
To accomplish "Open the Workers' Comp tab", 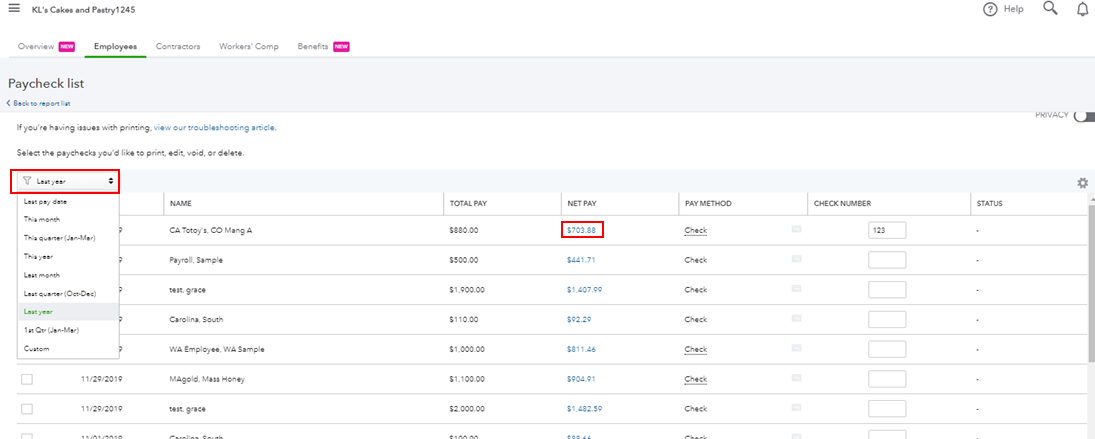I will 248,46.
